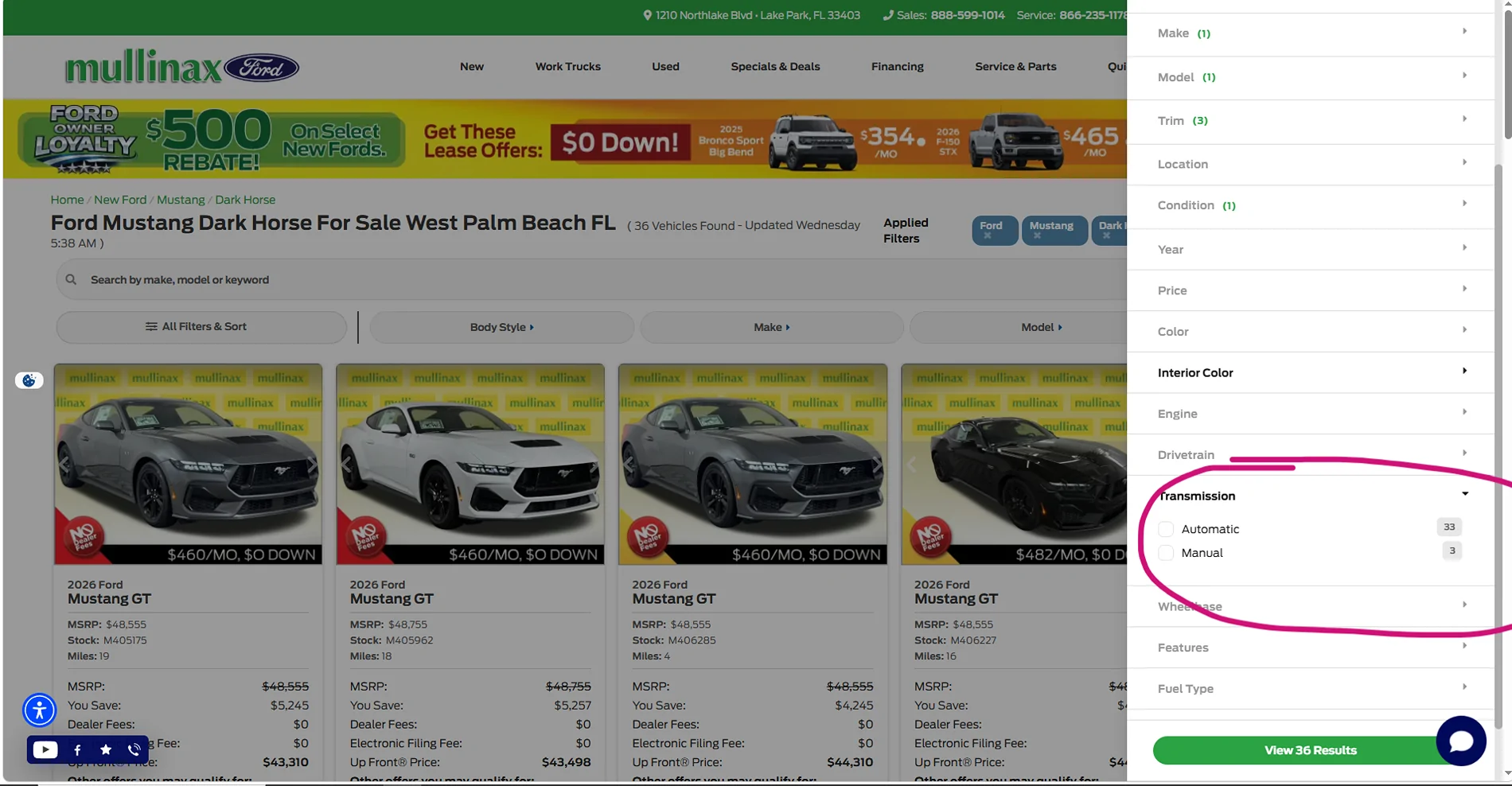The width and height of the screenshot is (1512, 786).
Task: Expand the Year filter section
Action: [x=1310, y=249]
